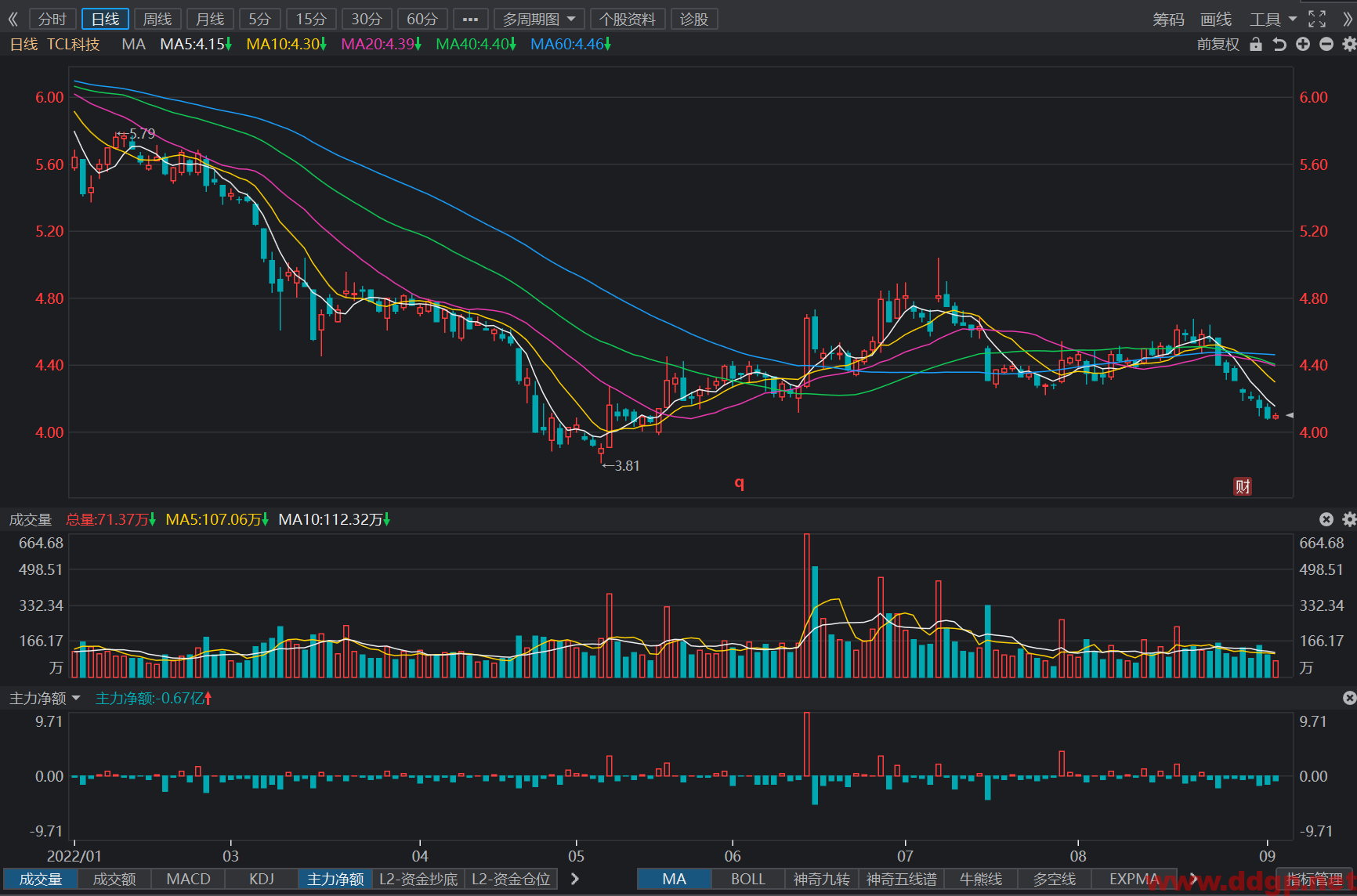The image size is (1357, 896).
Task: Click MA5:107.06万 volume average
Action: [x=217, y=519]
